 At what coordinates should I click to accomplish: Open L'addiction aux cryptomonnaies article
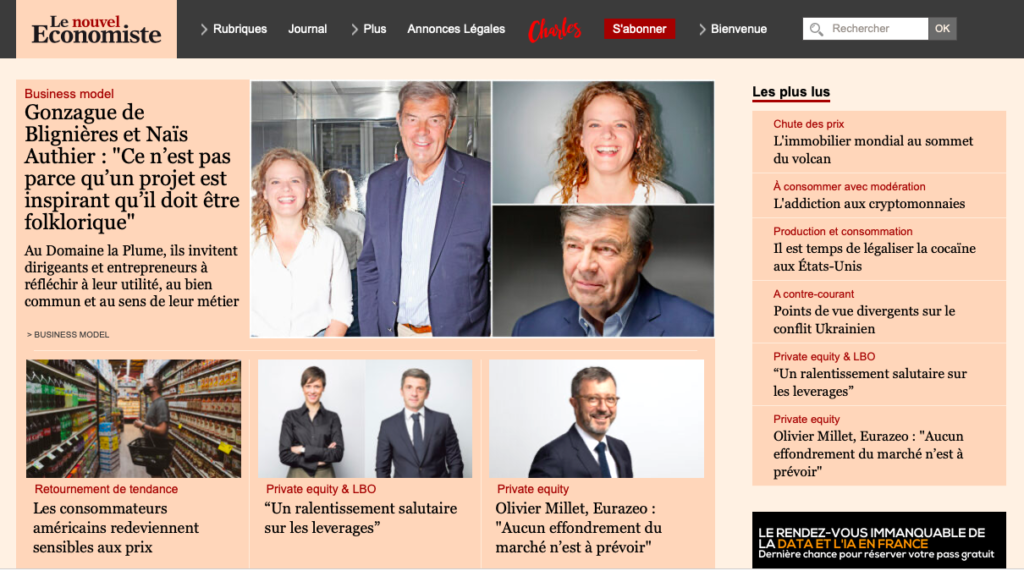[869, 204]
